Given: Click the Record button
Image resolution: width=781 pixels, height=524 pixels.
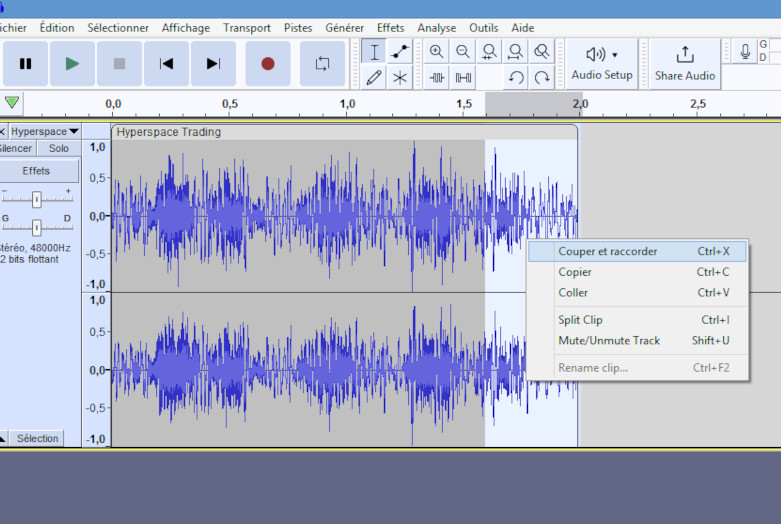Looking at the screenshot, I should click(267, 63).
